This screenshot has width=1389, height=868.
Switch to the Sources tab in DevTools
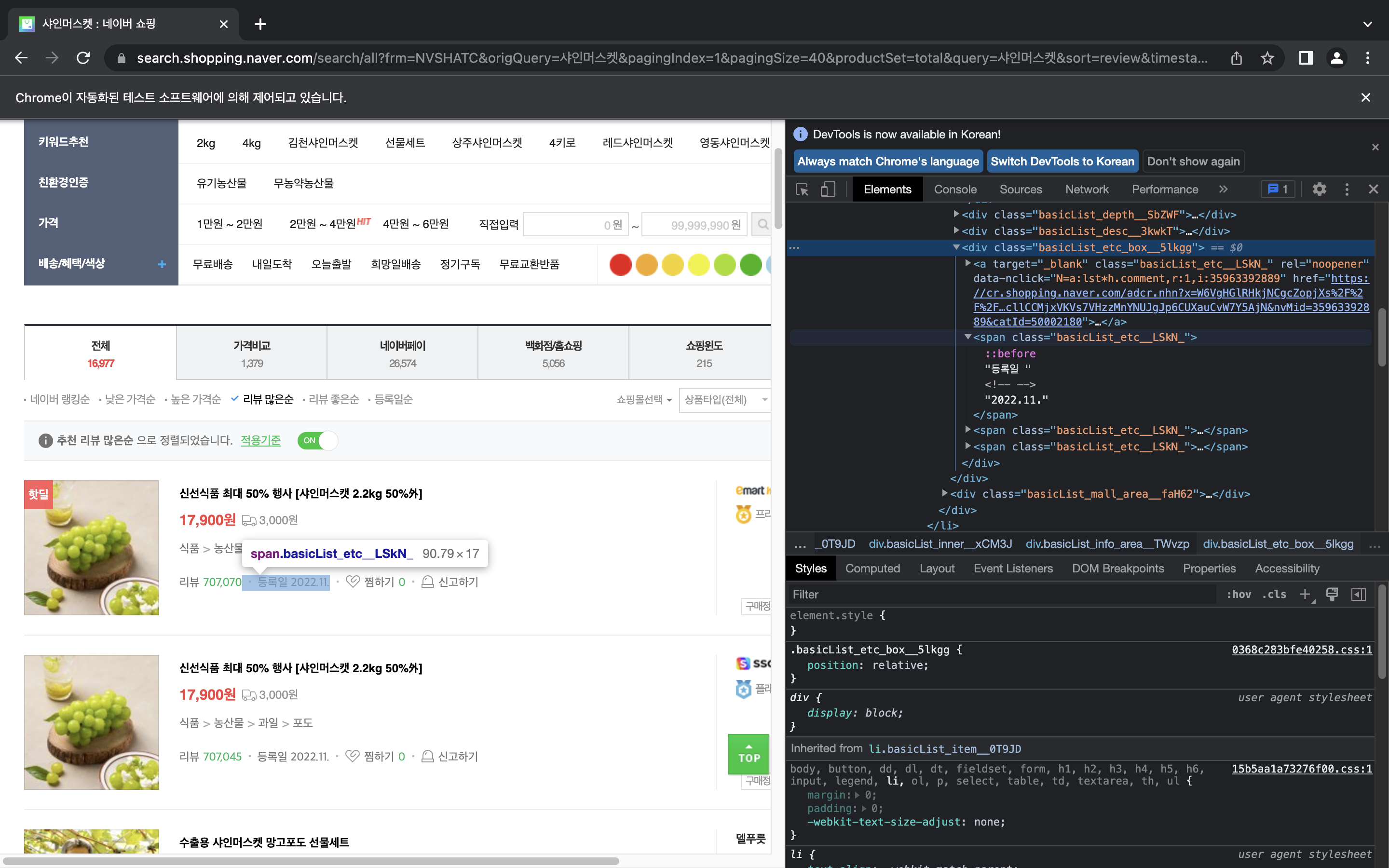coord(1021,190)
